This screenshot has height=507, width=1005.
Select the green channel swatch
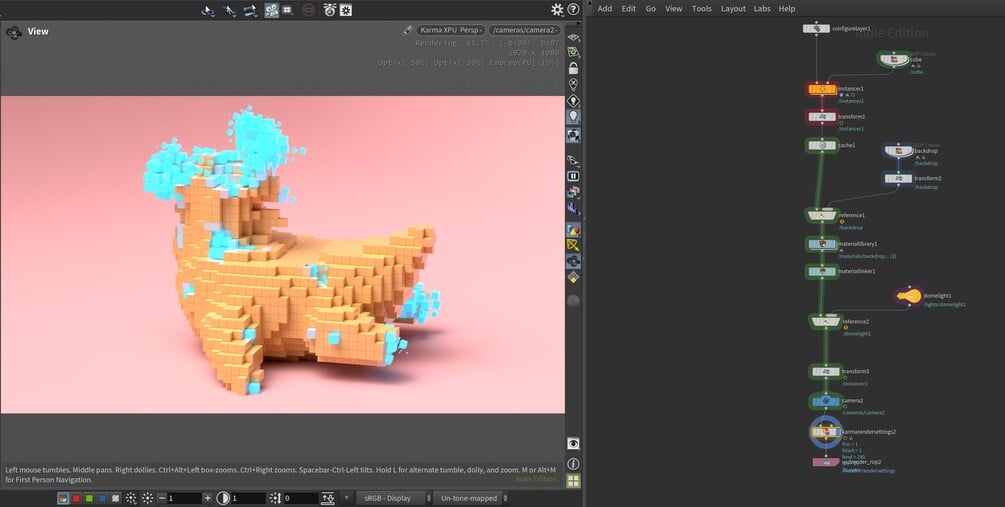coord(89,498)
